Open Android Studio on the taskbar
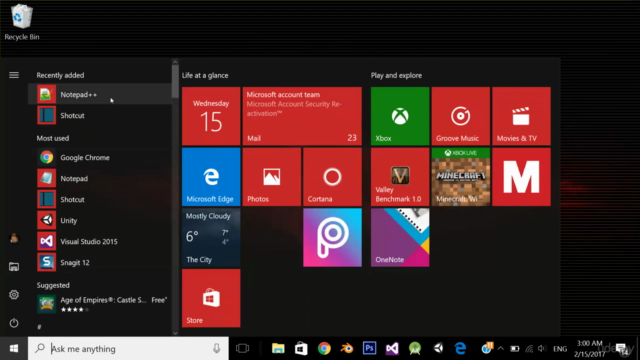 [x=415, y=349]
